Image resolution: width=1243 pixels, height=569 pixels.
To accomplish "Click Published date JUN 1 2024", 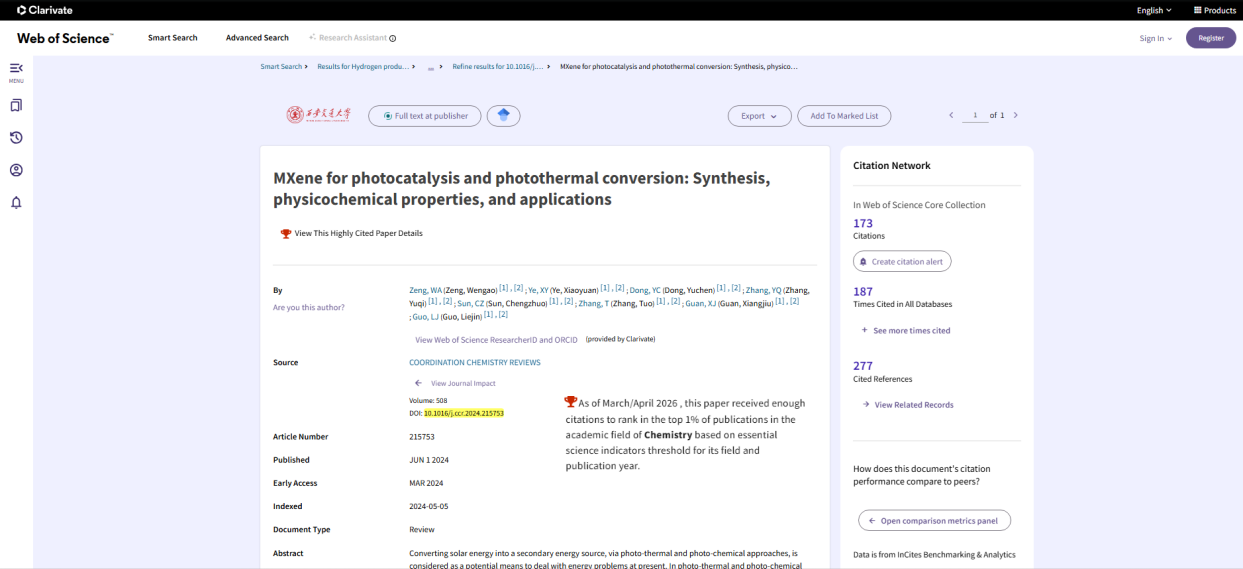I will [429, 460].
